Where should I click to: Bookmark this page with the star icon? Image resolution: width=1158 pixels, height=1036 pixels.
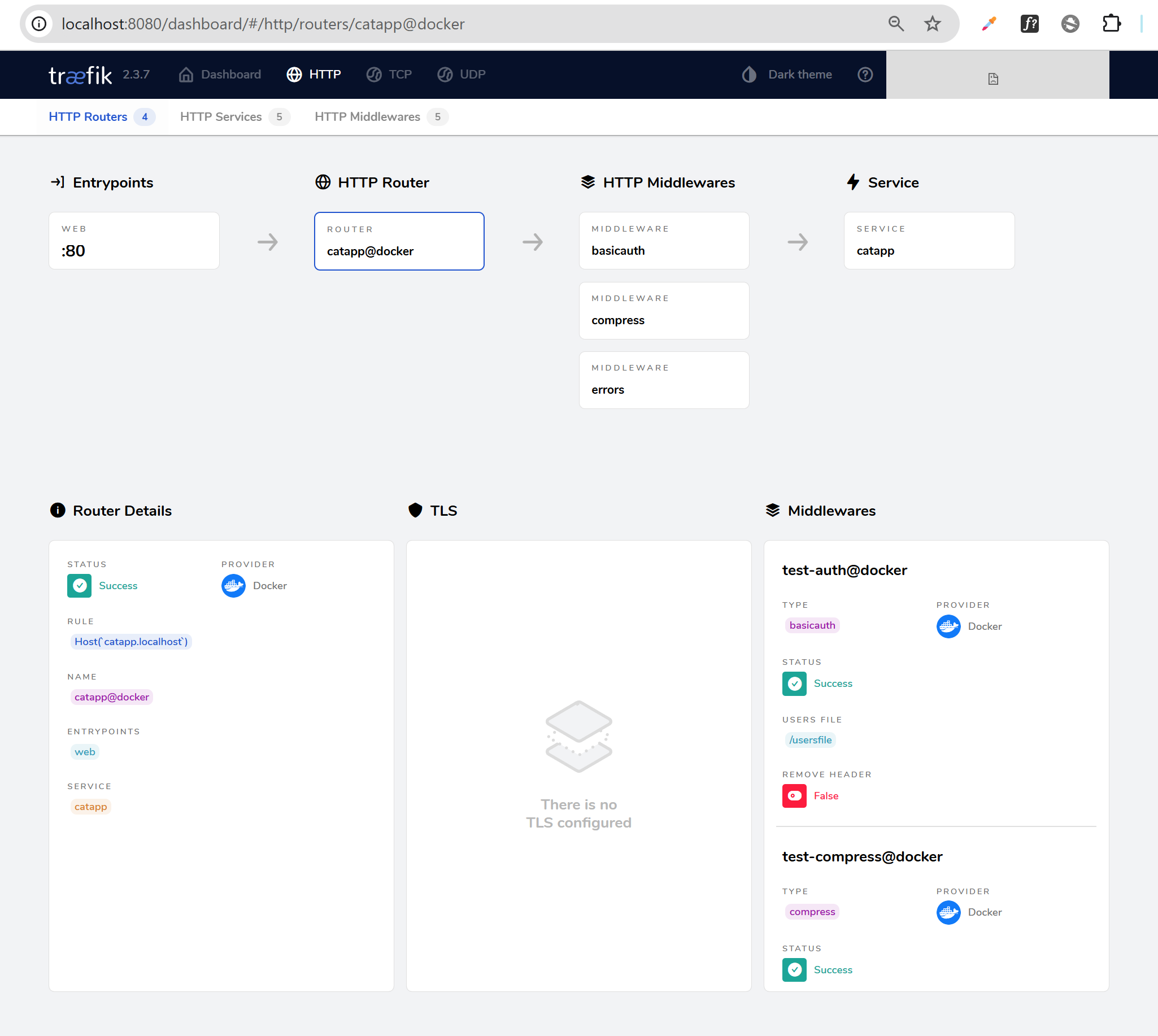[932, 24]
